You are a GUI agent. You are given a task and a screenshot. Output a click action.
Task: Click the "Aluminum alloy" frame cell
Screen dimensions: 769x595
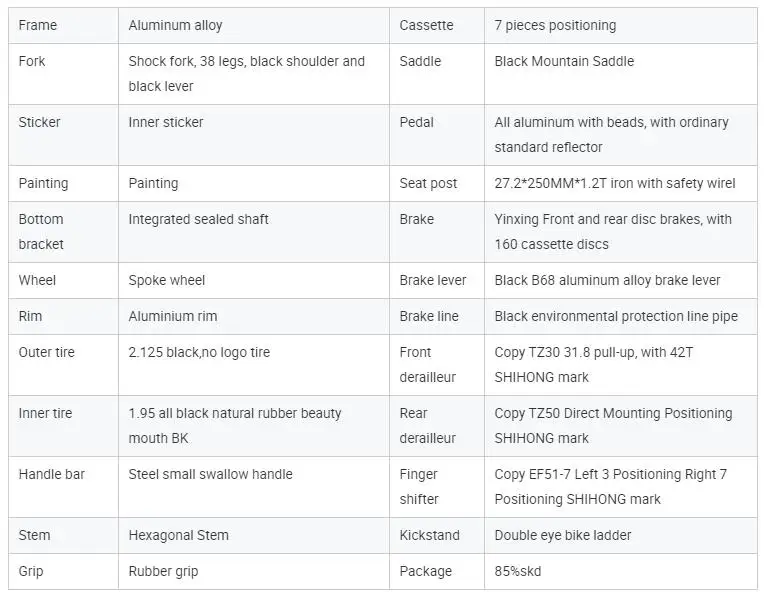click(176, 25)
